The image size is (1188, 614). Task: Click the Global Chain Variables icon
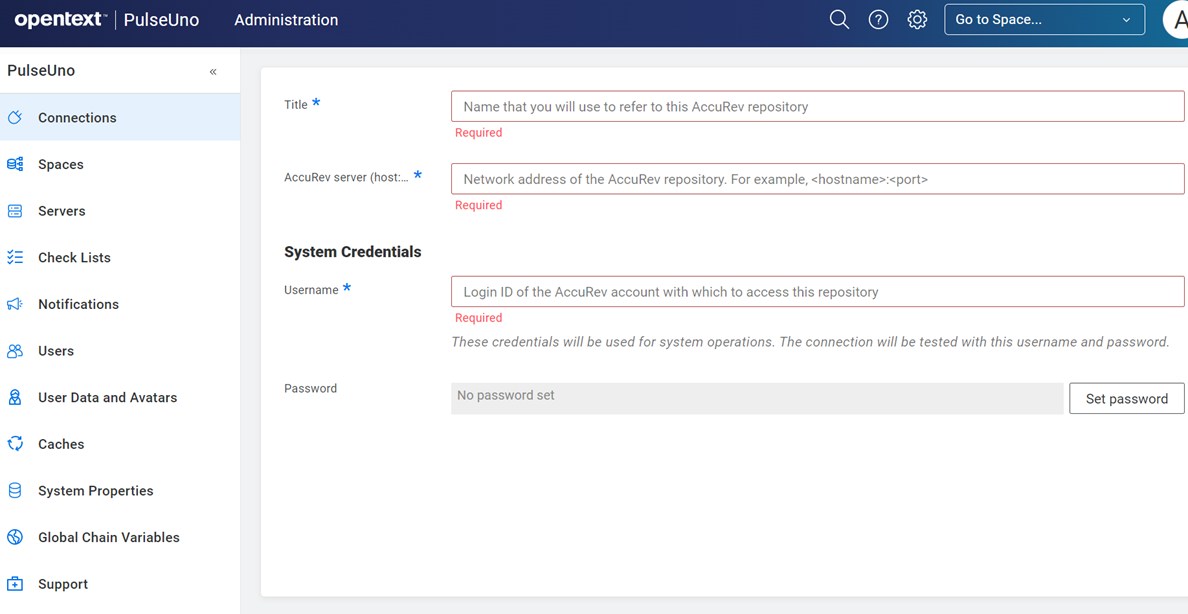pyautogui.click(x=15, y=537)
